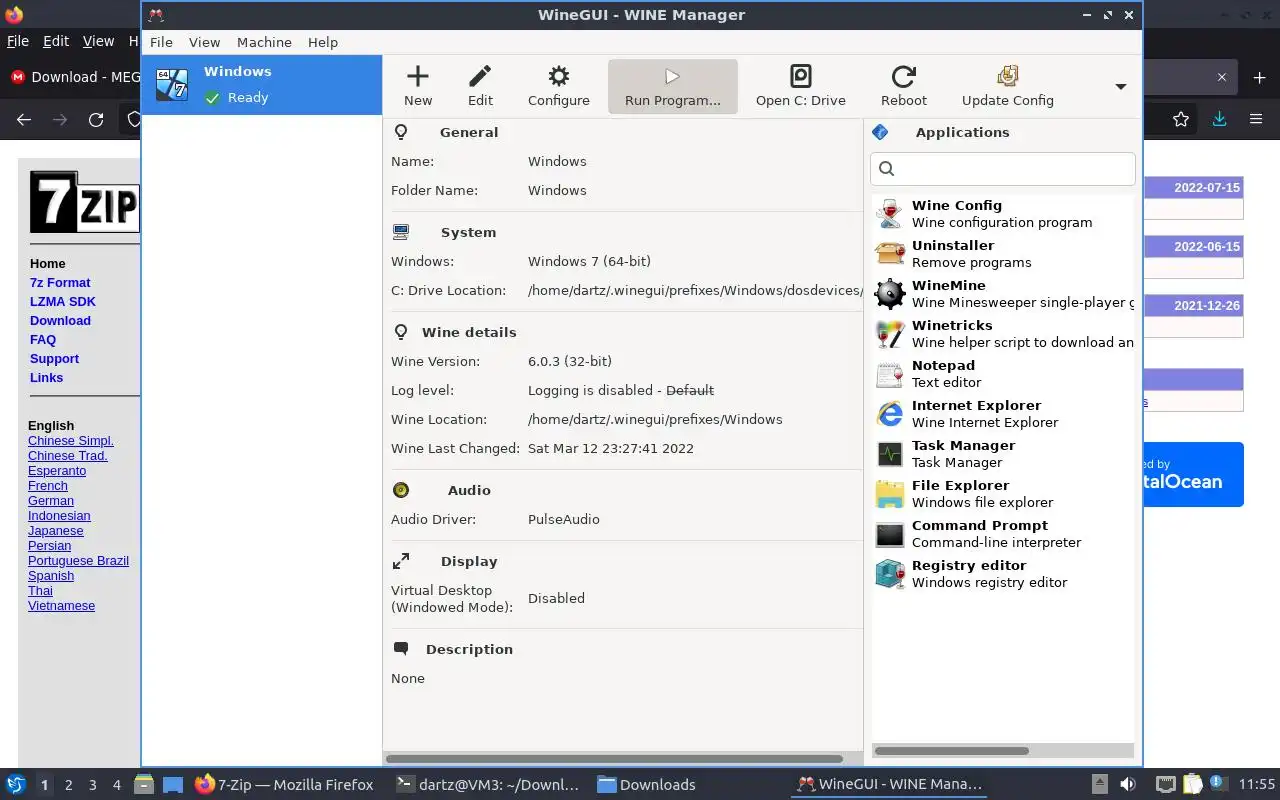Click Update Config toolbar icon

pyautogui.click(x=1008, y=76)
